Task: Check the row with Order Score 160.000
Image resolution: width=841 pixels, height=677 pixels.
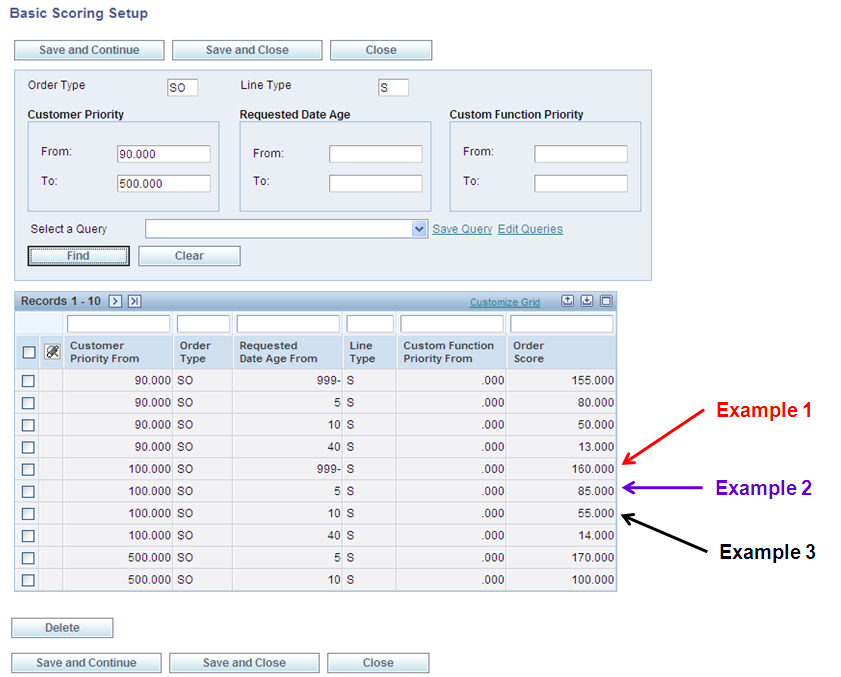Action: [x=28, y=469]
